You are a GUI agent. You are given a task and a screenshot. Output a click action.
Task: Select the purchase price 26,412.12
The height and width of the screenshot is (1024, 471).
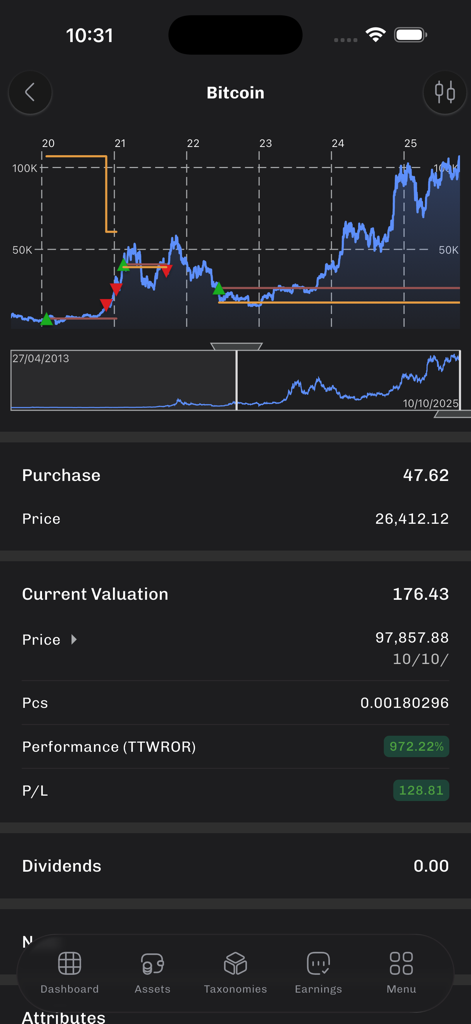click(412, 519)
